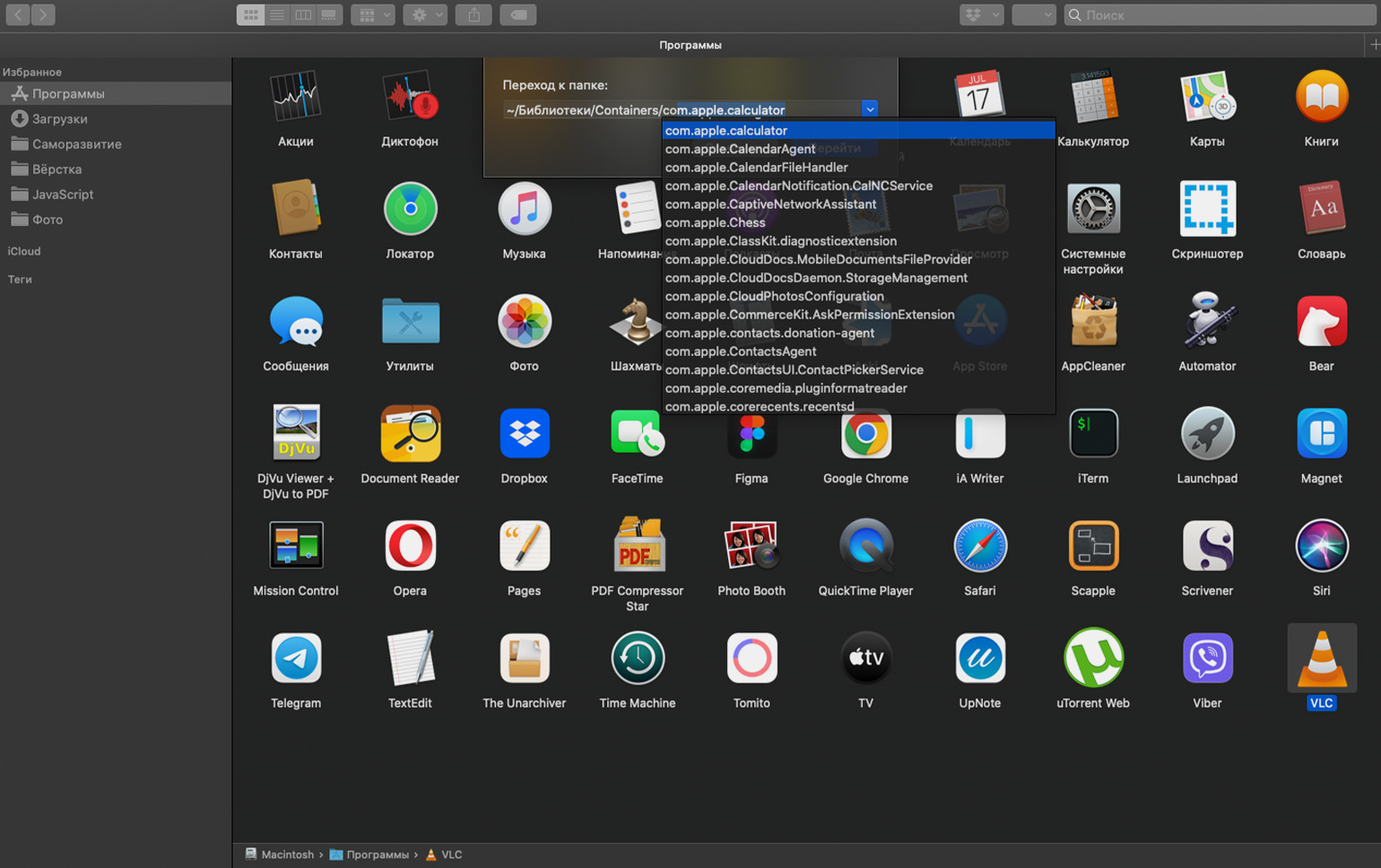Screen dimensions: 1381x868
Task: Switch to column view mode
Action: pos(303,14)
